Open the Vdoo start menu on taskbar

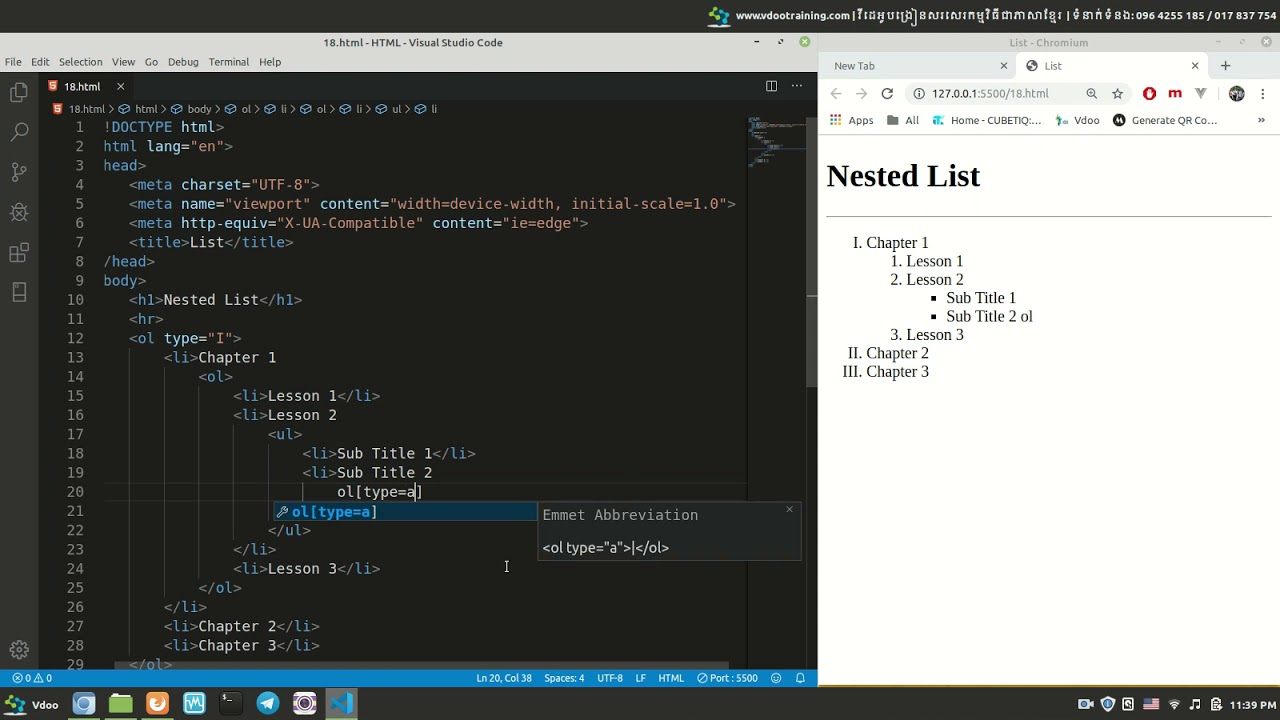[32, 704]
